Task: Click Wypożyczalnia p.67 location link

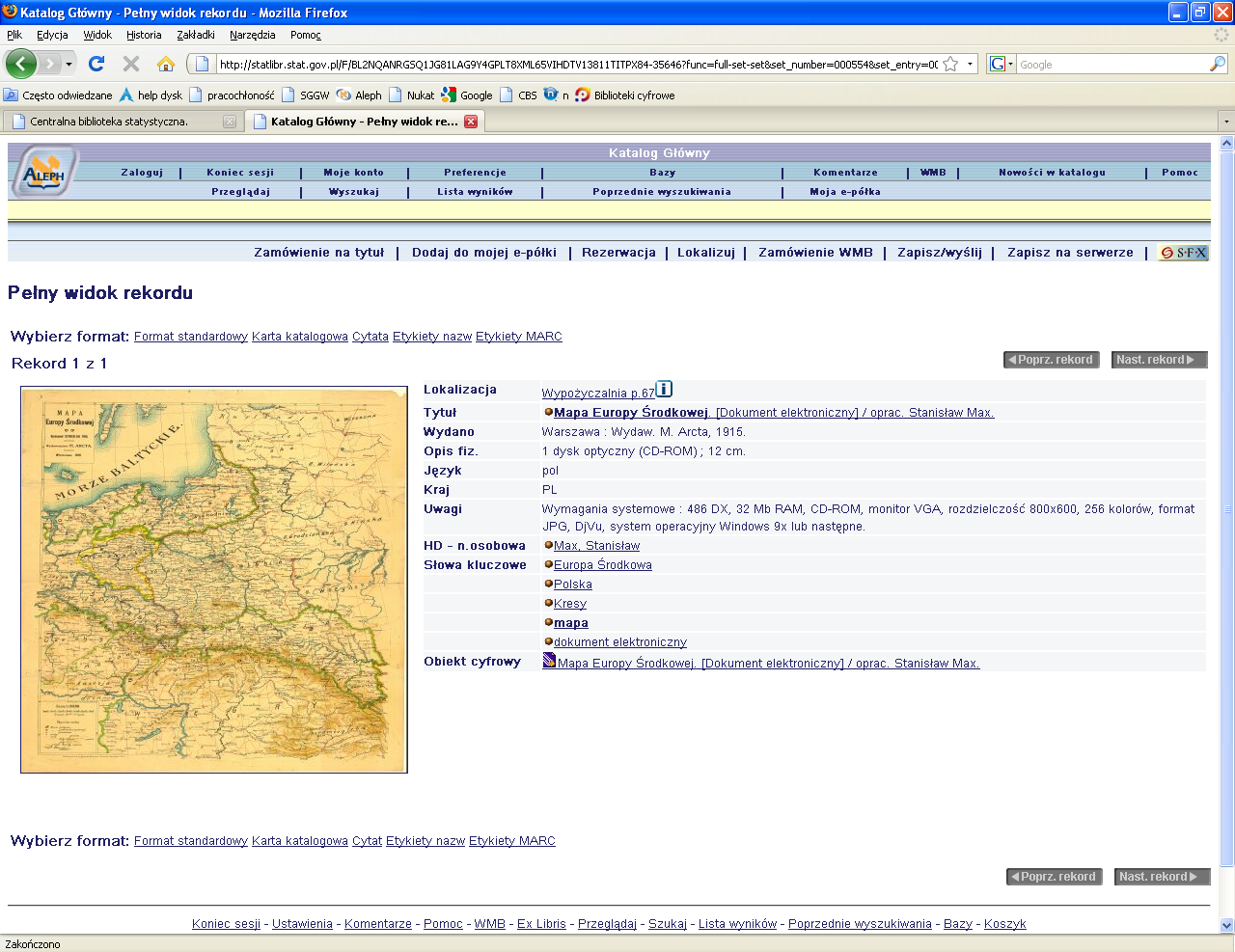Action: tap(598, 394)
